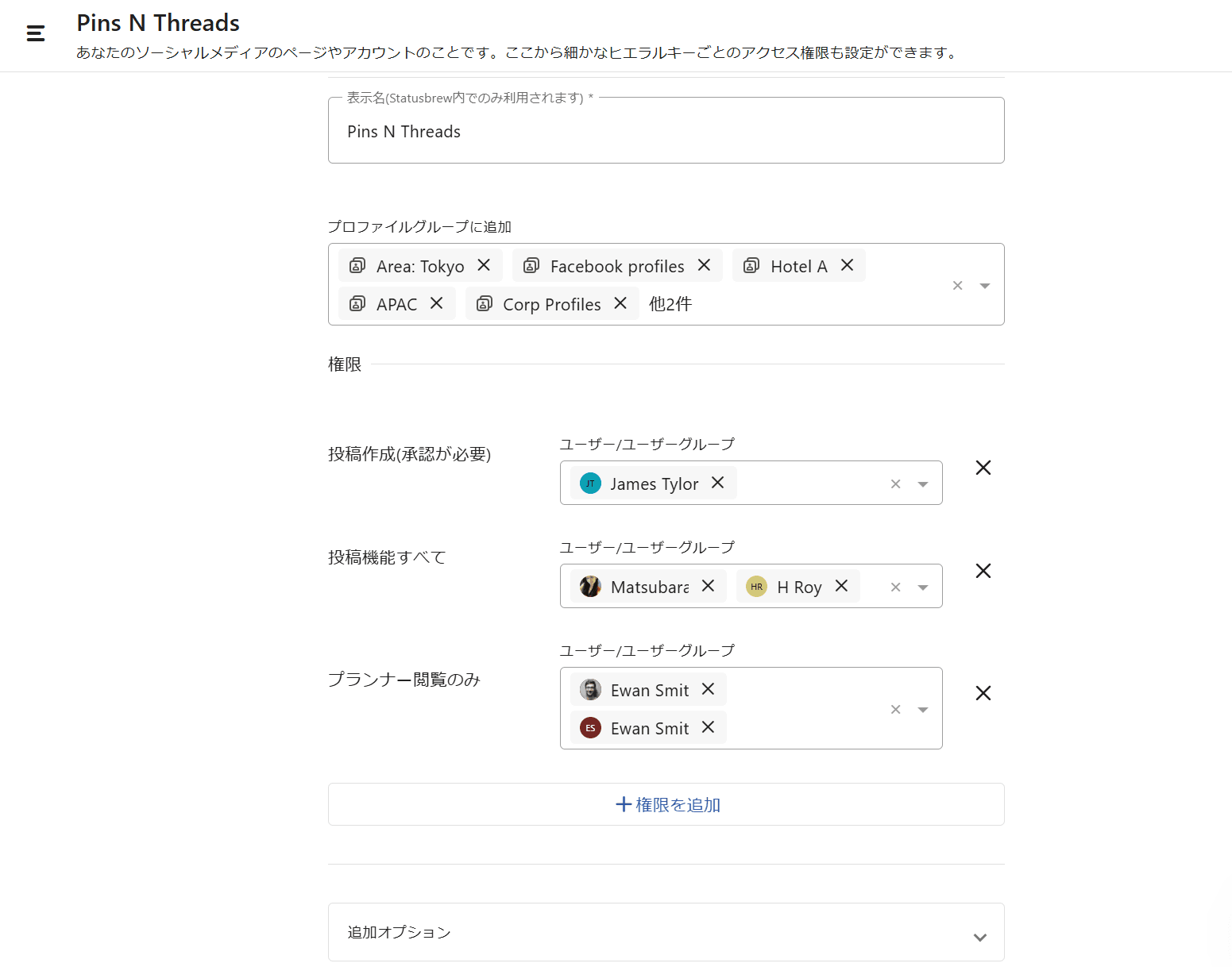Expand 追加オプション section
The height and width of the screenshot is (967, 1232).
pyautogui.click(x=979, y=937)
